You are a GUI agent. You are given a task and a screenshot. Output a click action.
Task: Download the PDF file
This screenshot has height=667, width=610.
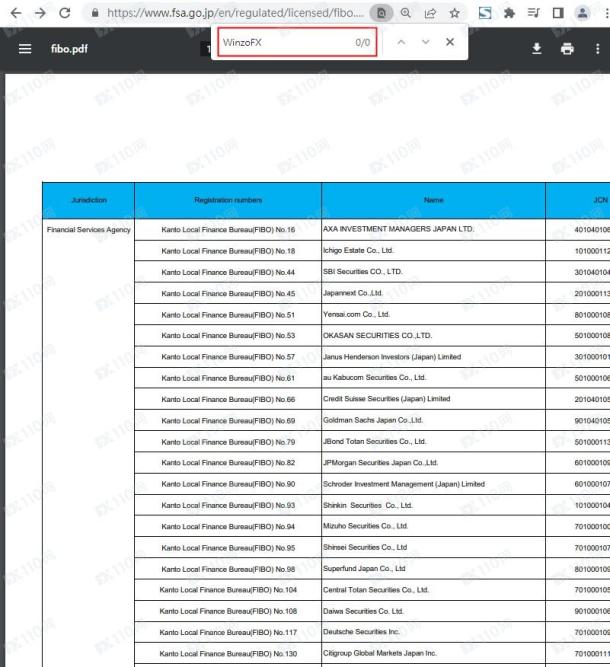tap(537, 49)
